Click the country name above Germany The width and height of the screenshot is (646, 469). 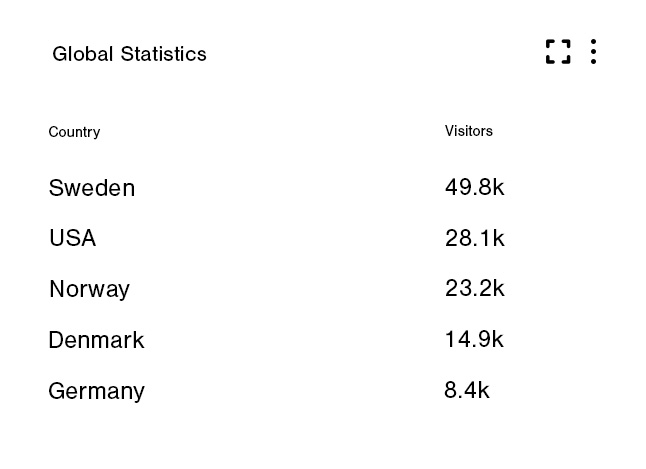click(96, 340)
